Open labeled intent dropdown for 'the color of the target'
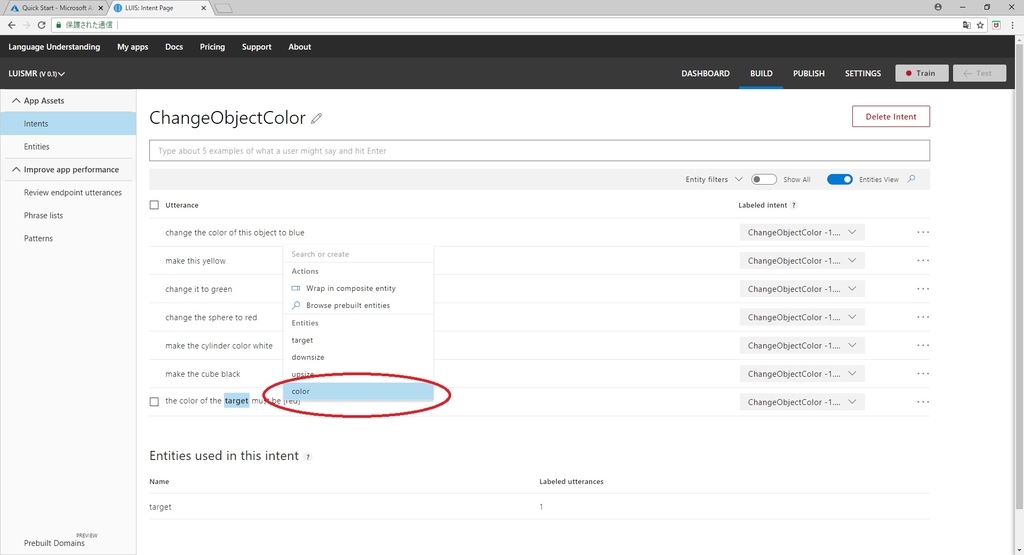Viewport: 1024px width, 555px height. [x=802, y=402]
